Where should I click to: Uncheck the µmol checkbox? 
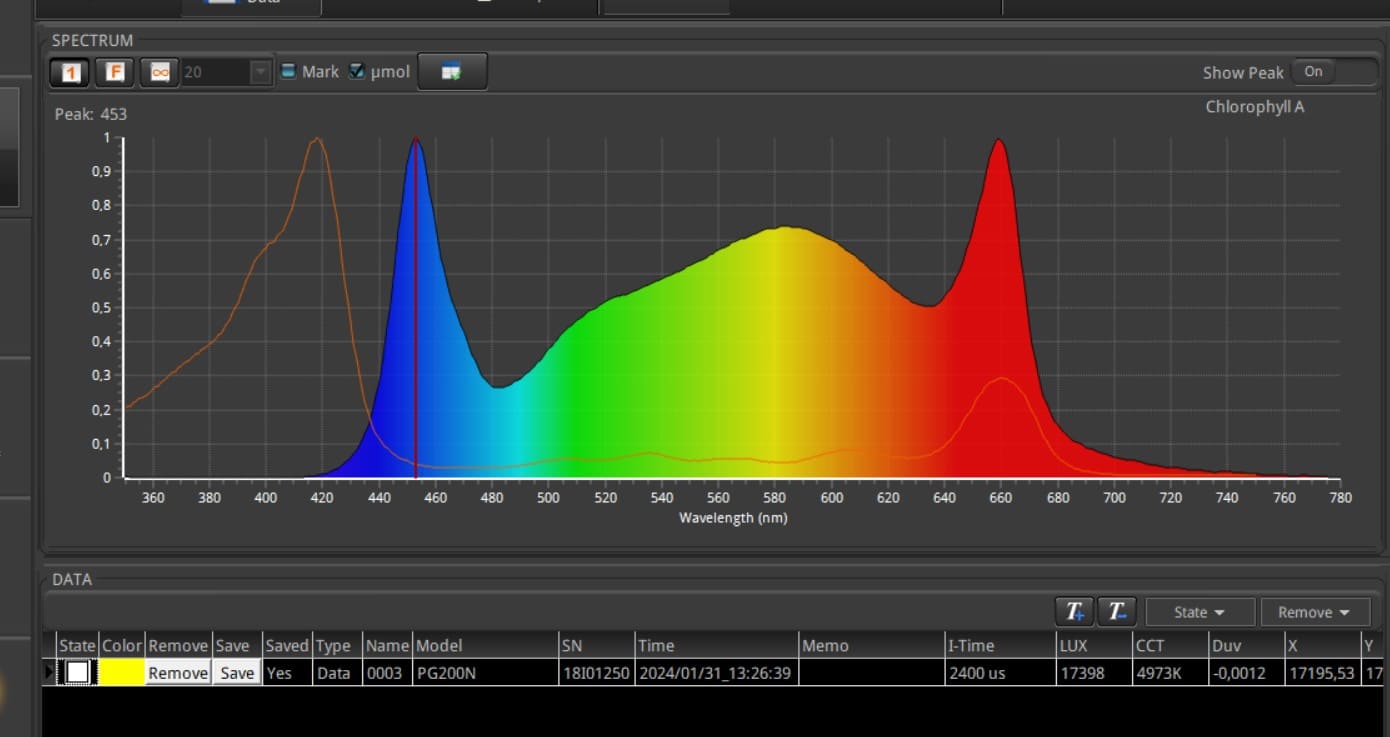click(357, 72)
